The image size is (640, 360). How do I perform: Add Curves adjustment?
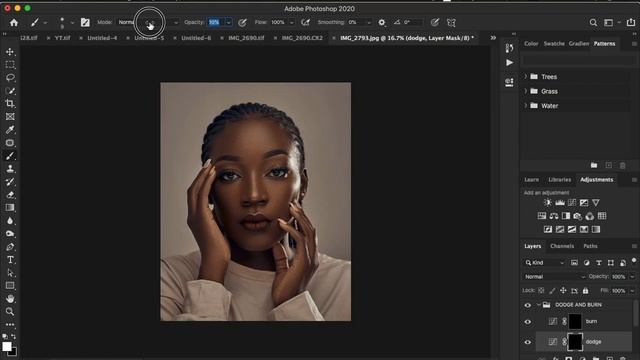pyautogui.click(x=572, y=202)
